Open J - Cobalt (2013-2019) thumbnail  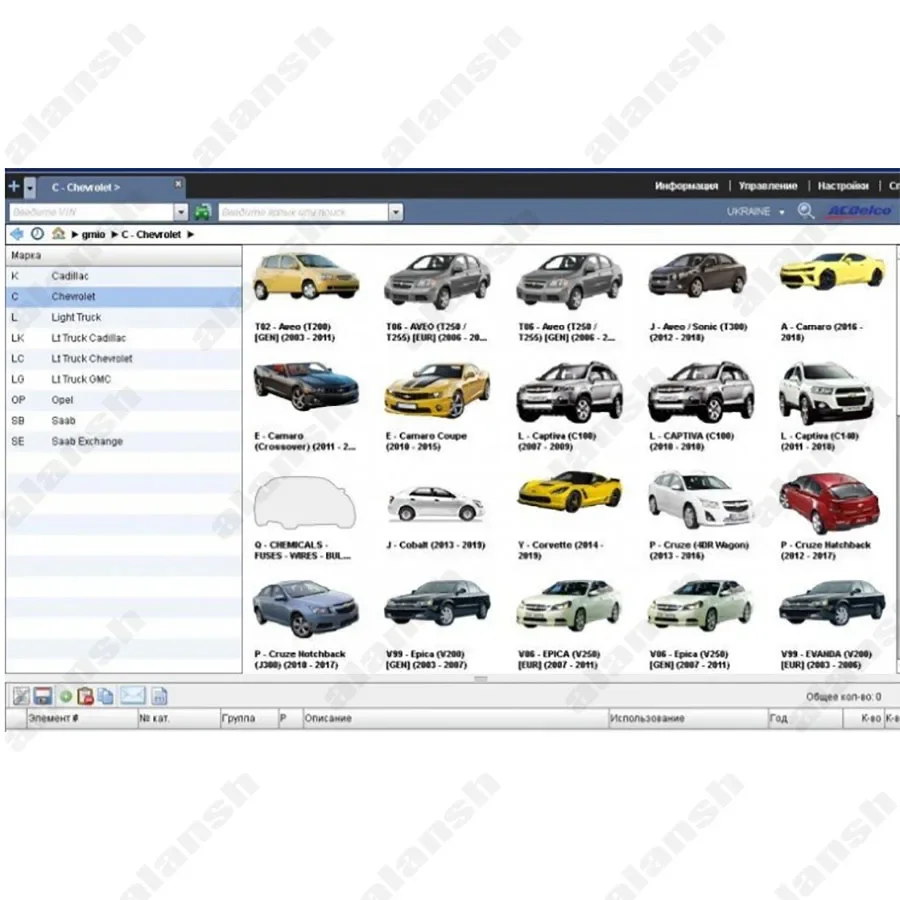(x=436, y=503)
